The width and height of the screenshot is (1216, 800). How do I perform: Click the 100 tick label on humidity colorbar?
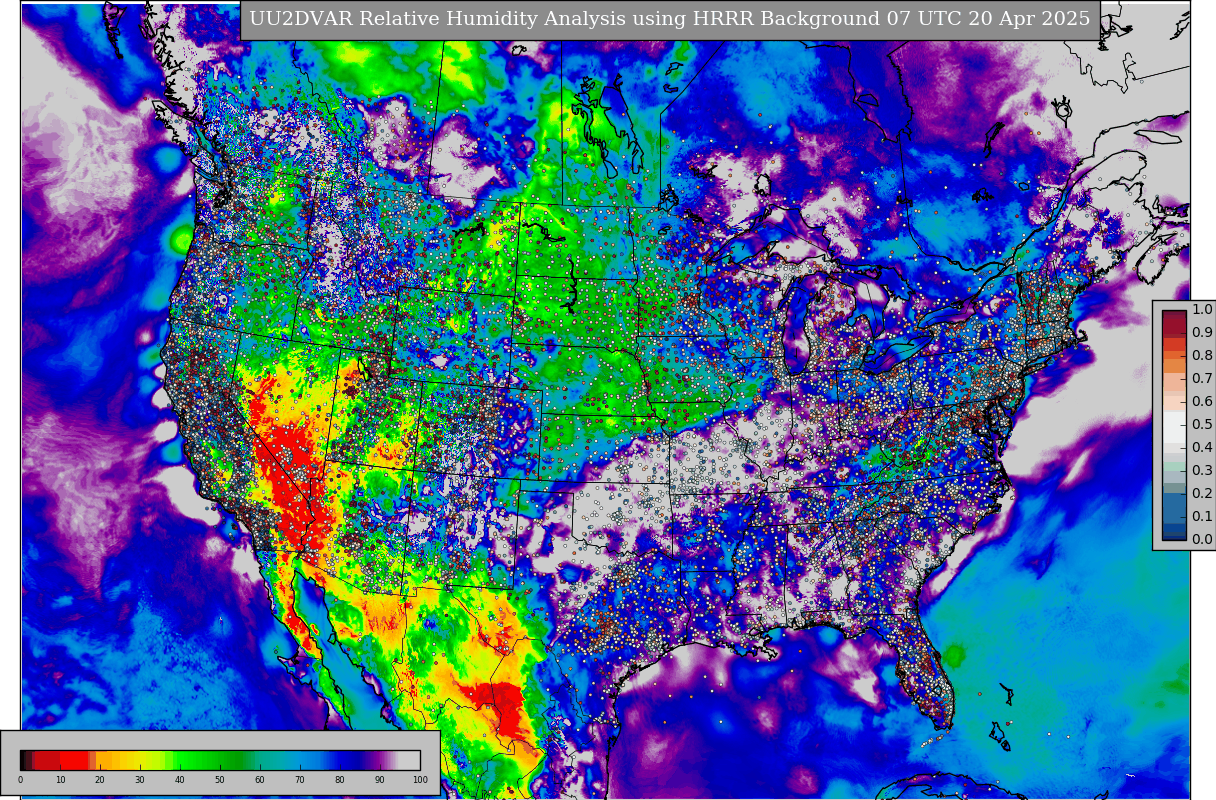(420, 780)
